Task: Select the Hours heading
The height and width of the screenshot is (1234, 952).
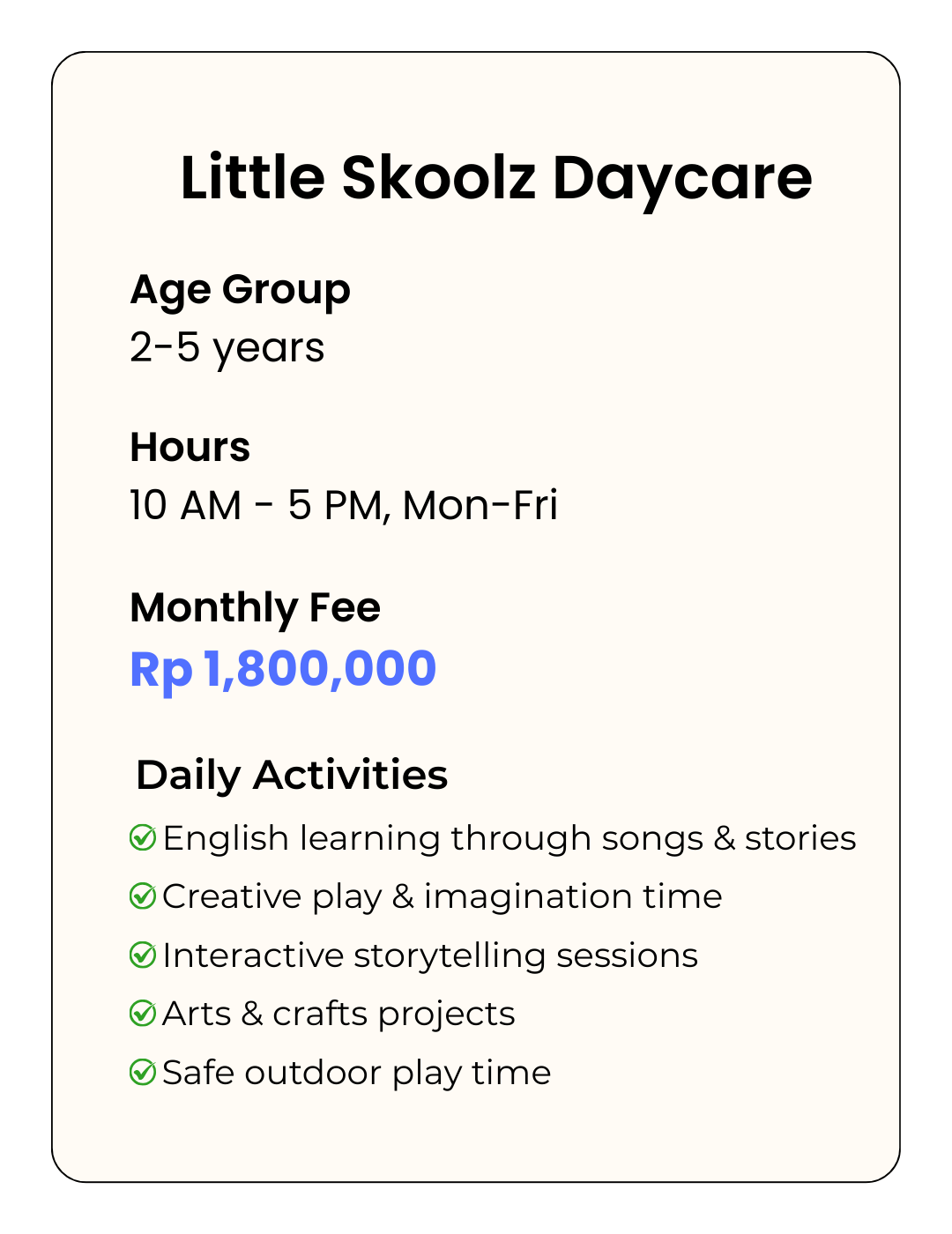Action: click(x=190, y=447)
